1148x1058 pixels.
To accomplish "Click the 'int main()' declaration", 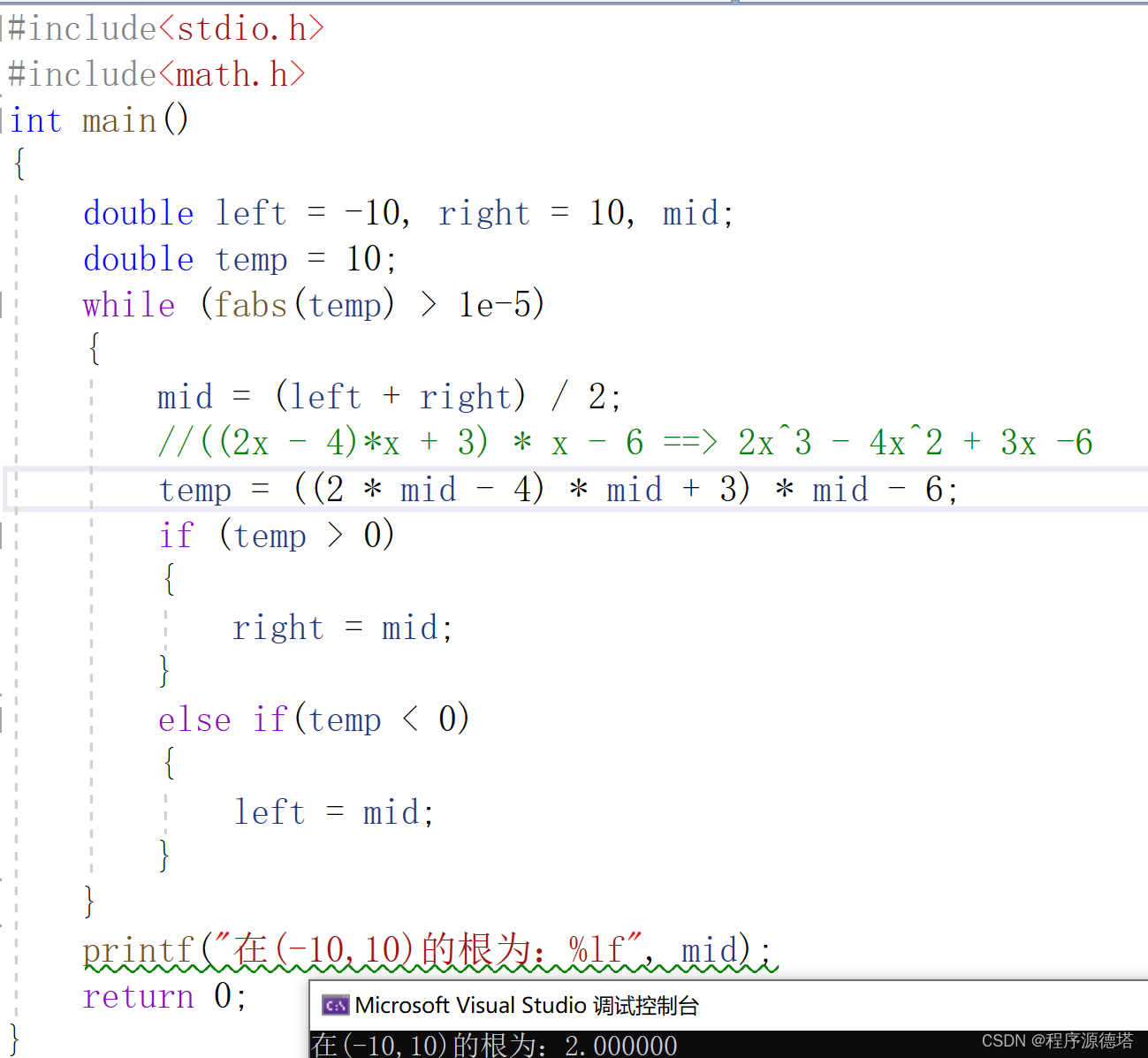I will click(99, 120).
